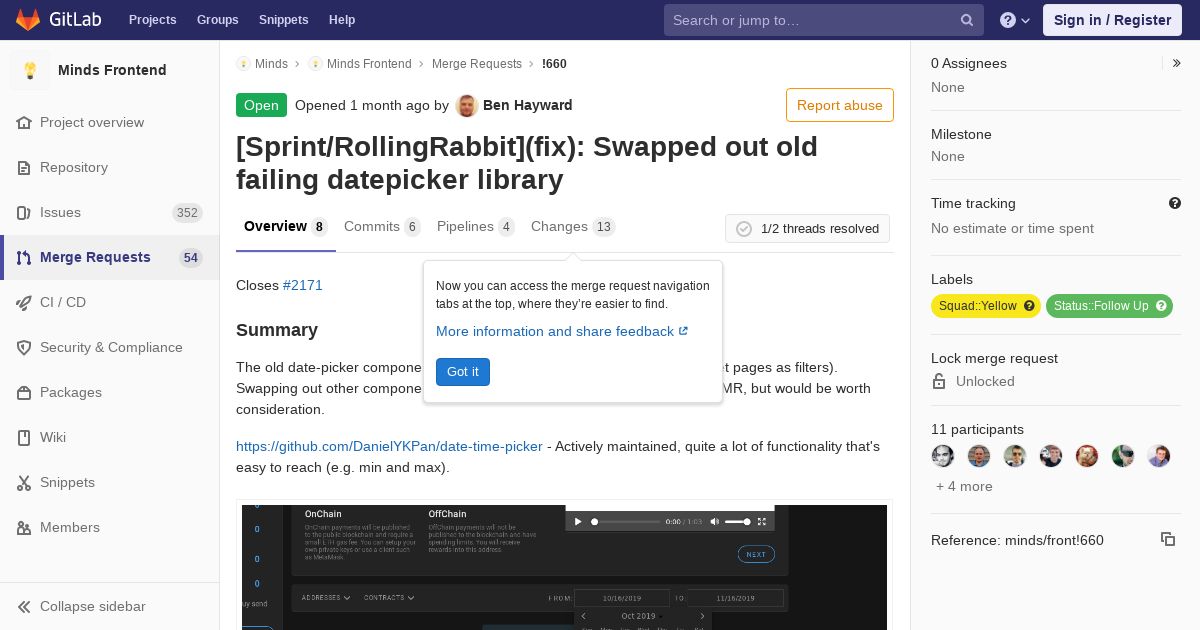Click the Minds Frontend lightbulb avatar

(x=30, y=70)
